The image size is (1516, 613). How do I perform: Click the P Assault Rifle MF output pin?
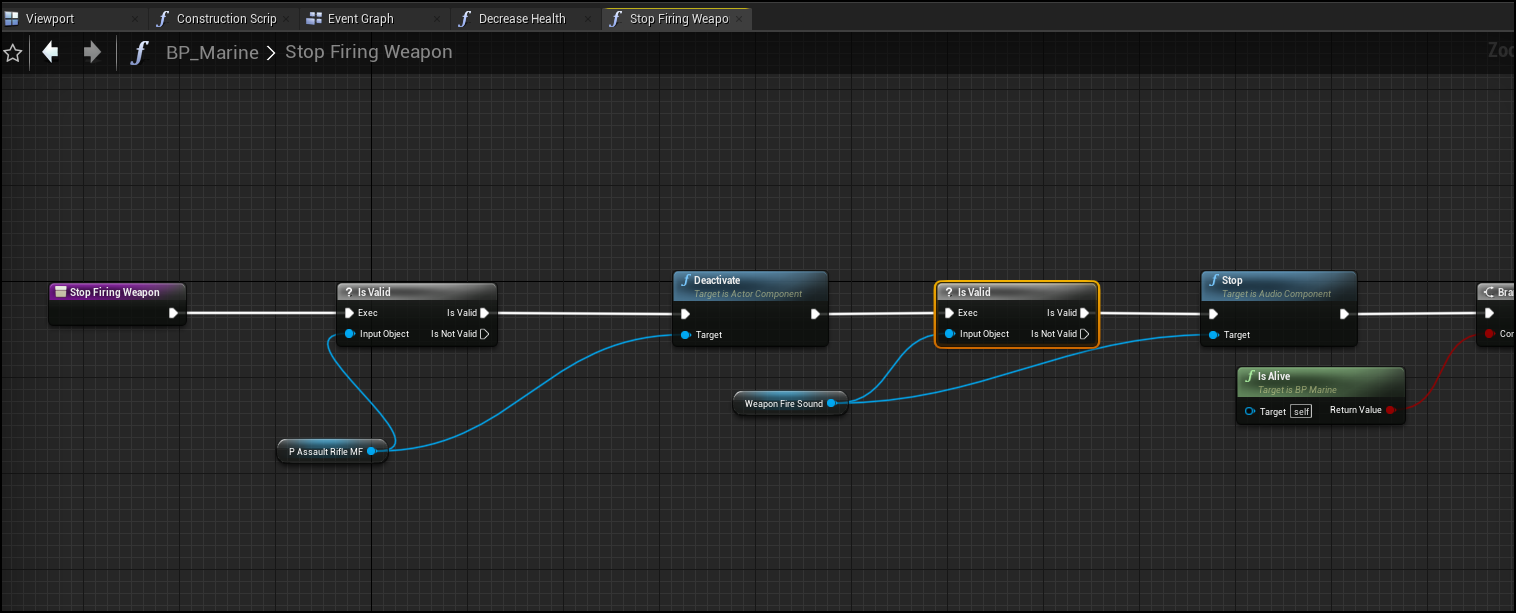click(371, 451)
